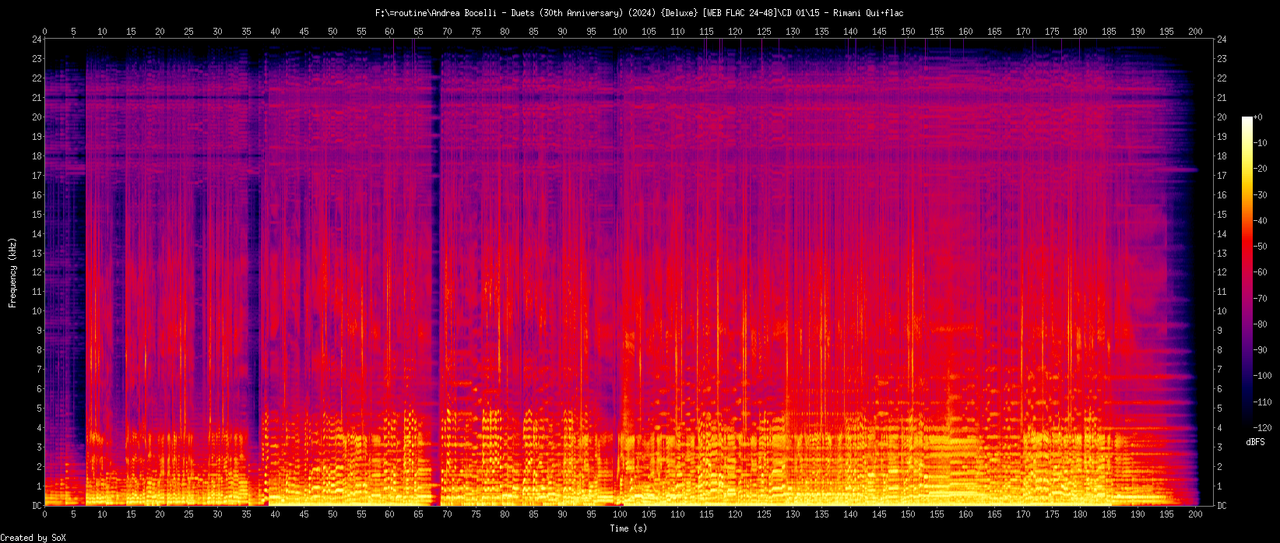1280x543 pixels.
Task: Click the '-110' value on the dBFS scale
Action: click(x=1263, y=401)
